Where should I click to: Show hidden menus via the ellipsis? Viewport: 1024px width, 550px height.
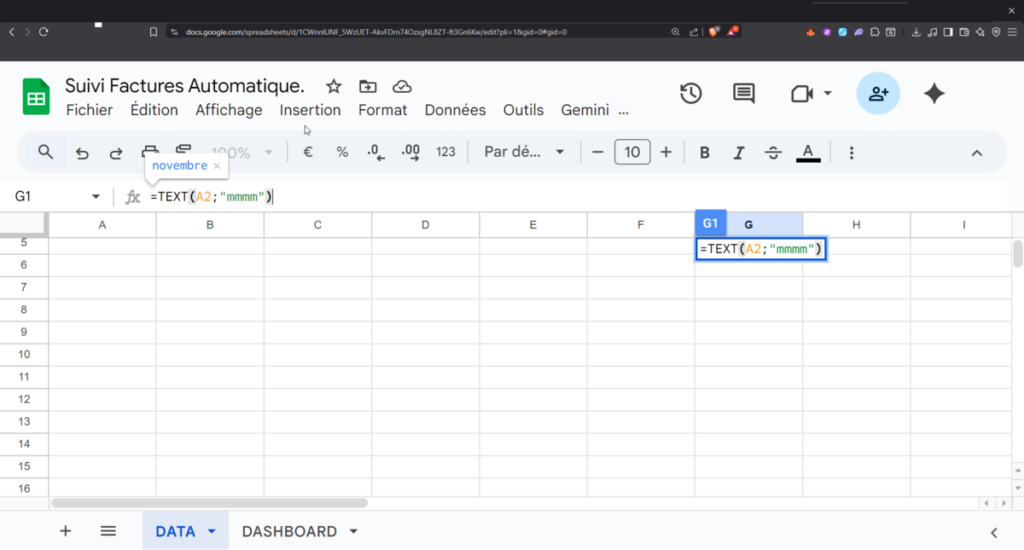[624, 111]
